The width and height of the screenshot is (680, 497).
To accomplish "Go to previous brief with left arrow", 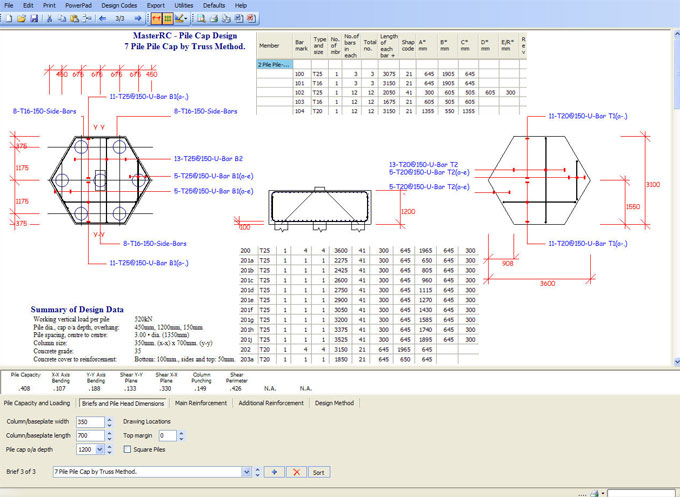I will (x=103, y=19).
